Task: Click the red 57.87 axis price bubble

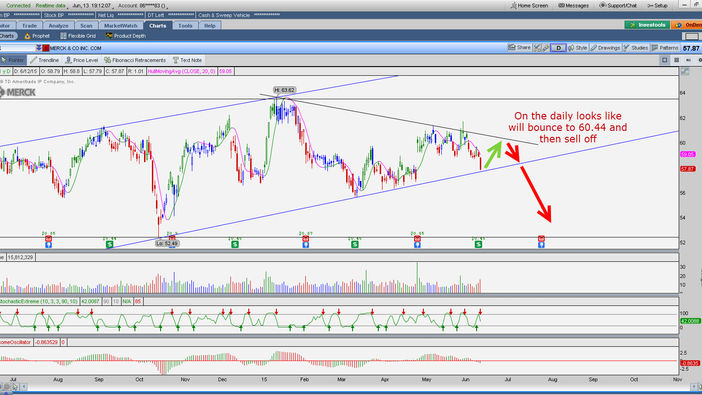Action: click(x=688, y=169)
